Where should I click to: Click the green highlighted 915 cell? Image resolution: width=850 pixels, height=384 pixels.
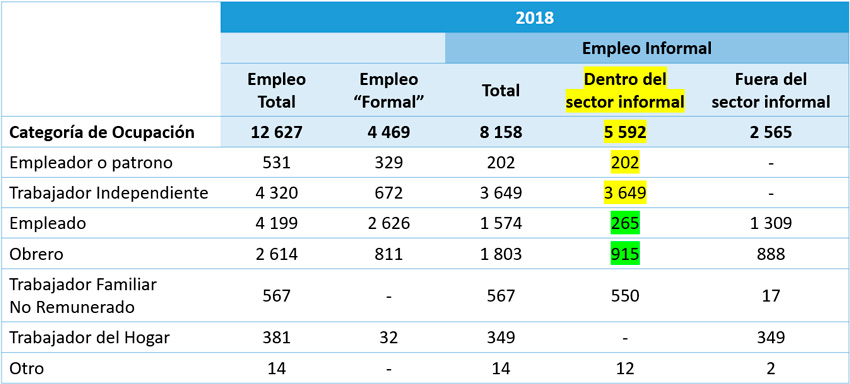pyautogui.click(x=624, y=253)
